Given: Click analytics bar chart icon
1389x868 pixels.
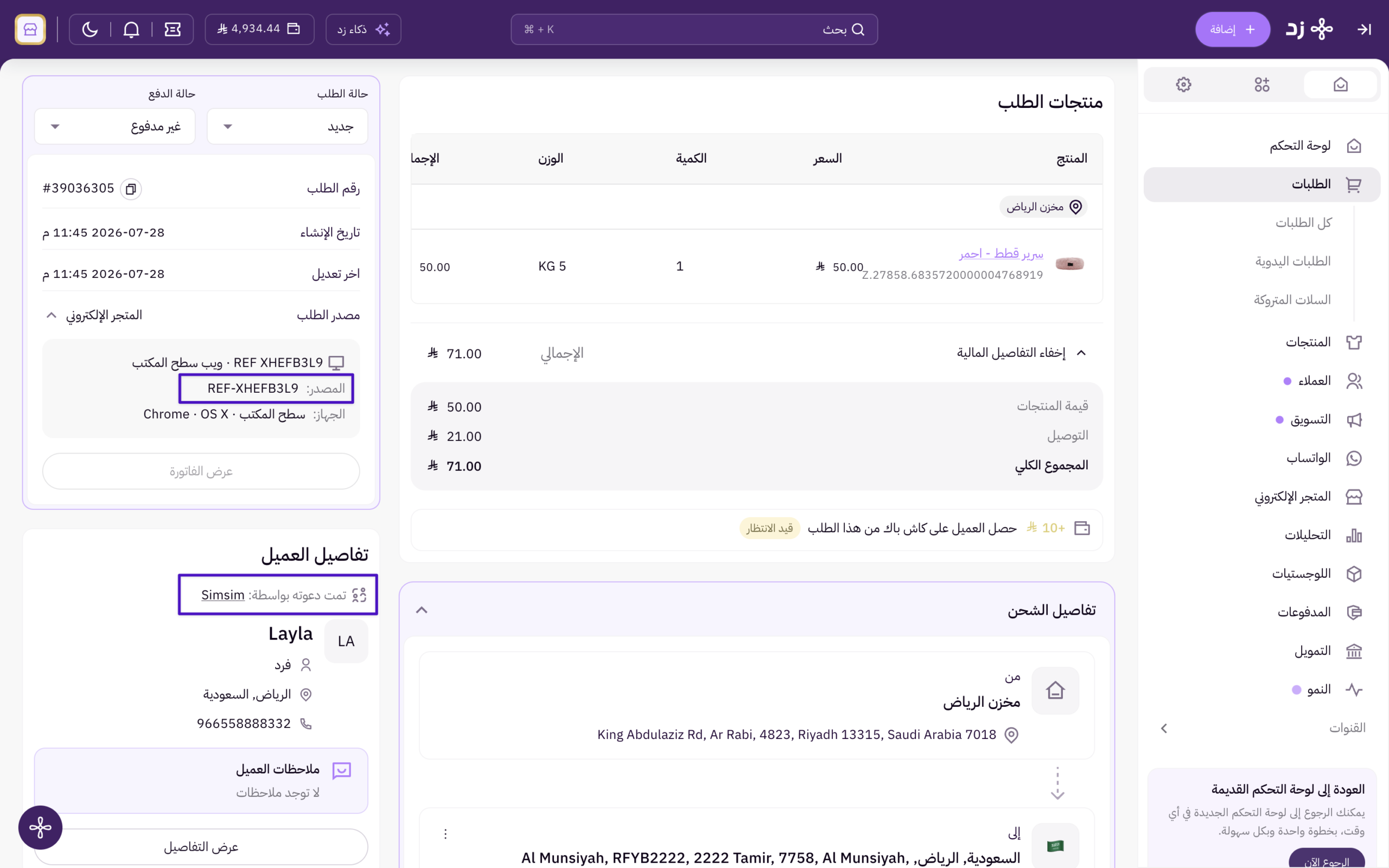Looking at the screenshot, I should click(1354, 535).
